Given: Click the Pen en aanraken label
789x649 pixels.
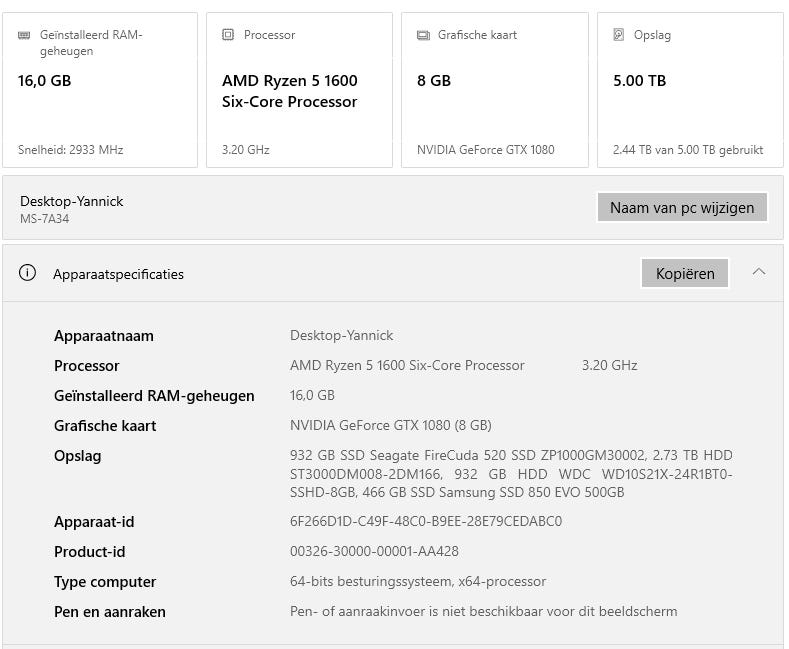Looking at the screenshot, I should [110, 611].
